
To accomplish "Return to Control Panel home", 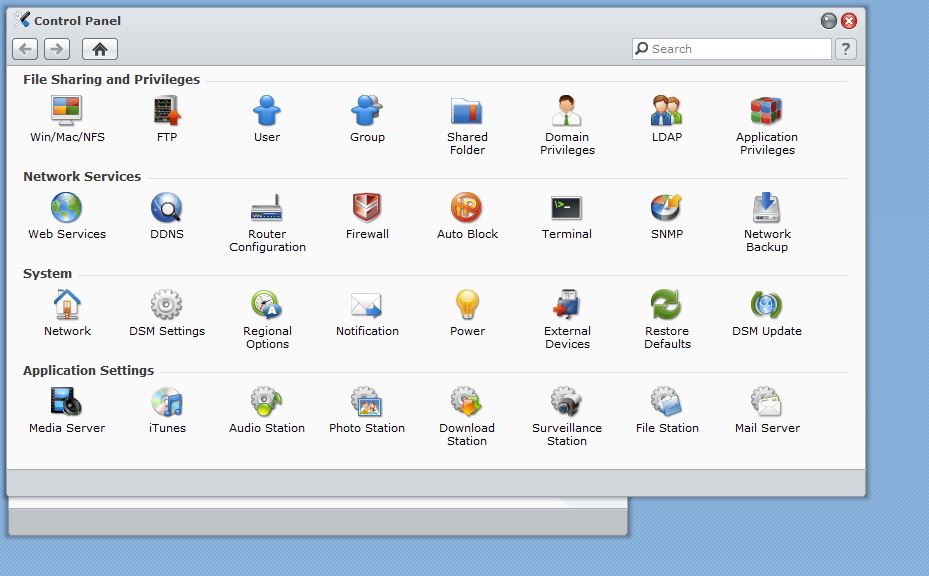I will tap(100, 49).
